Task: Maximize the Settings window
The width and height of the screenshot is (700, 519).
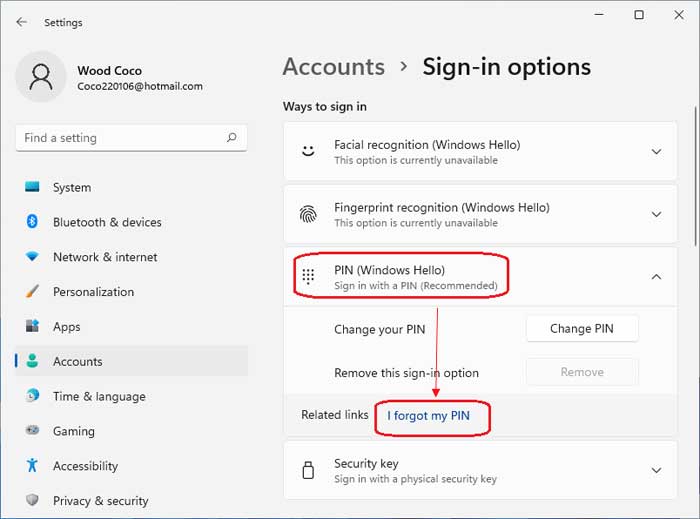Action: click(x=639, y=15)
